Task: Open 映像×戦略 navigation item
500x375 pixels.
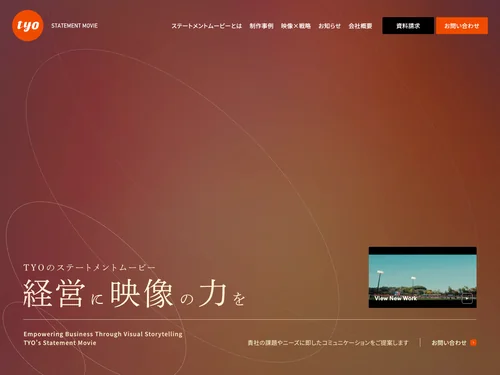Action: pyautogui.click(x=296, y=26)
